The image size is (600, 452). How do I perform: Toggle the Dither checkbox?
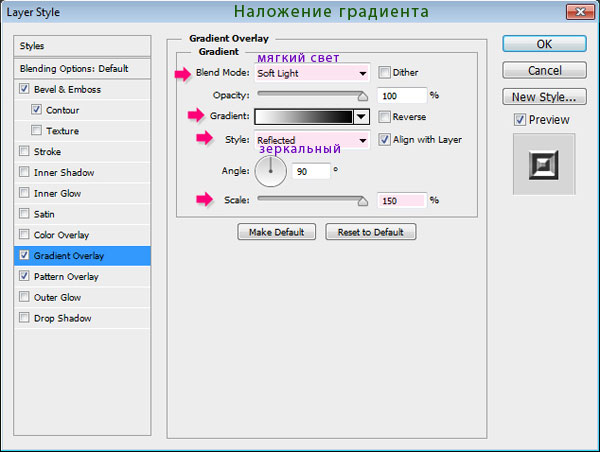384,72
